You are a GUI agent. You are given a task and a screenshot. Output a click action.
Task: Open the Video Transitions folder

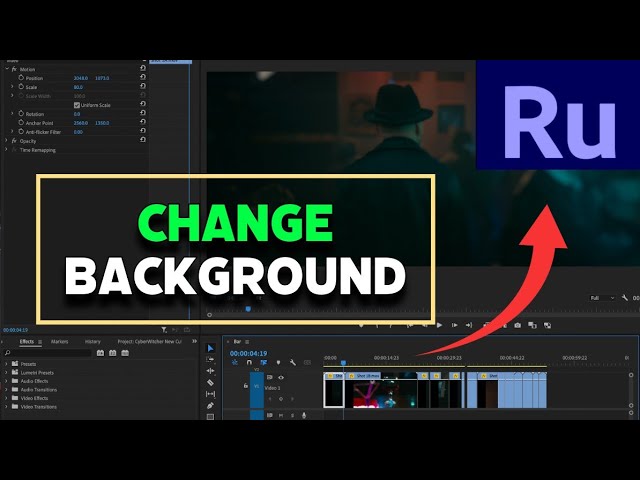[7, 407]
